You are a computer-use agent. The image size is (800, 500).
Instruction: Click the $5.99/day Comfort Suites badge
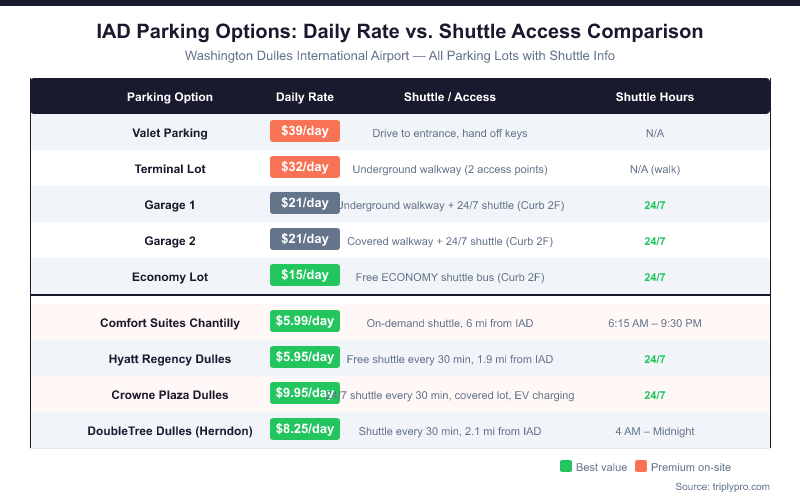coord(305,321)
